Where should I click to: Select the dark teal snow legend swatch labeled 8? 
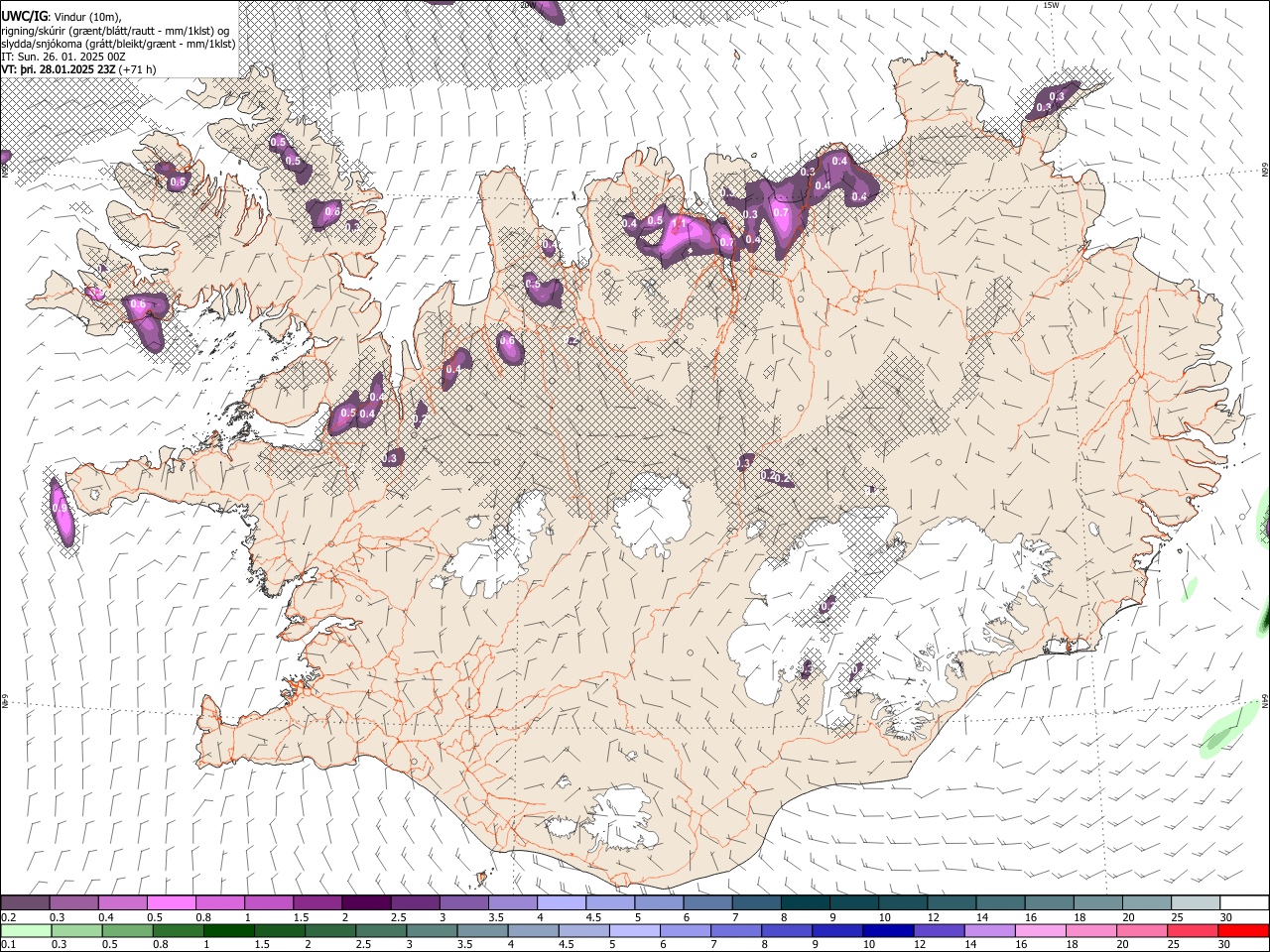tap(806, 903)
